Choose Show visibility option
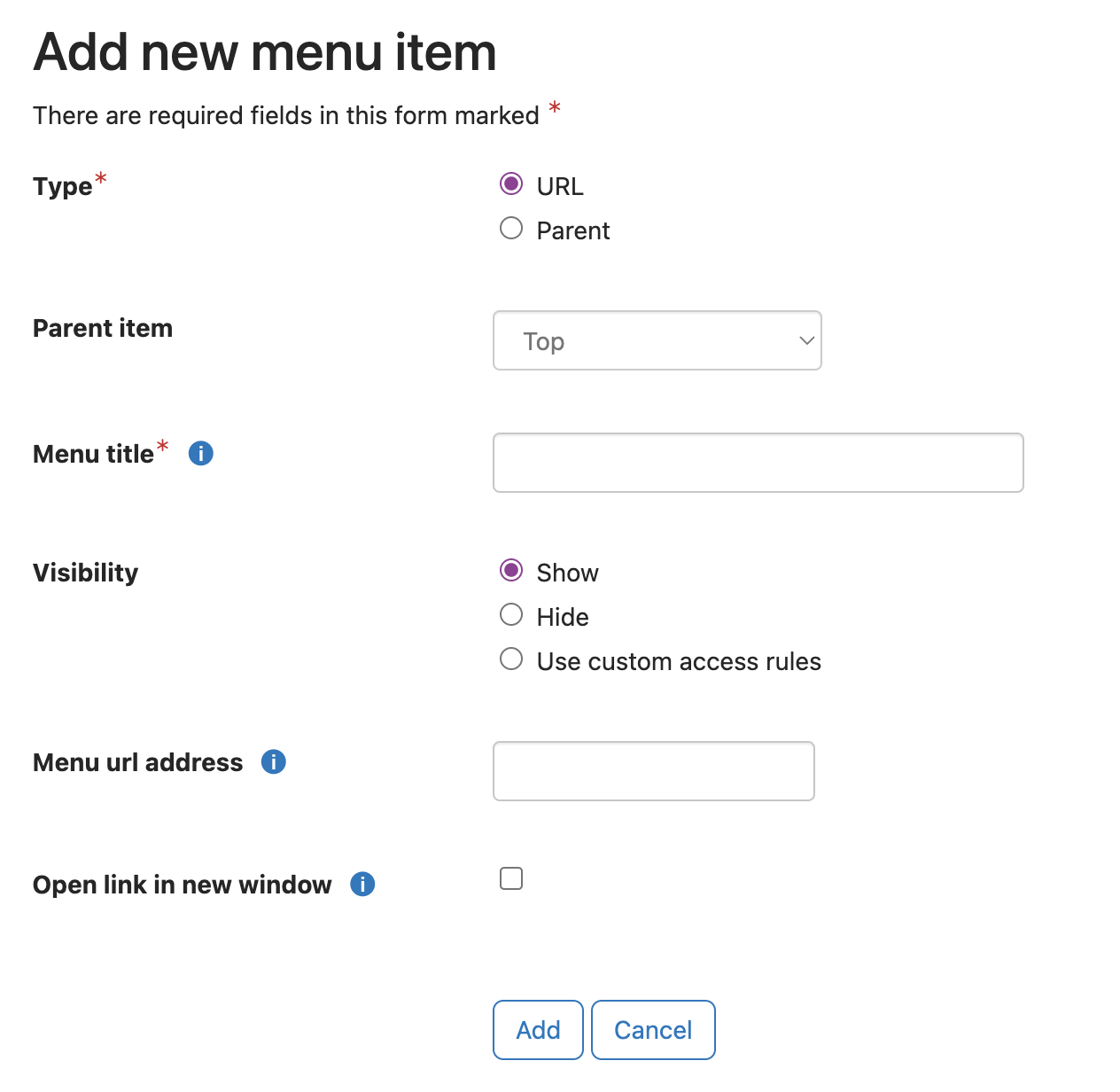The height and width of the screenshot is (1092, 1120). coord(511,570)
